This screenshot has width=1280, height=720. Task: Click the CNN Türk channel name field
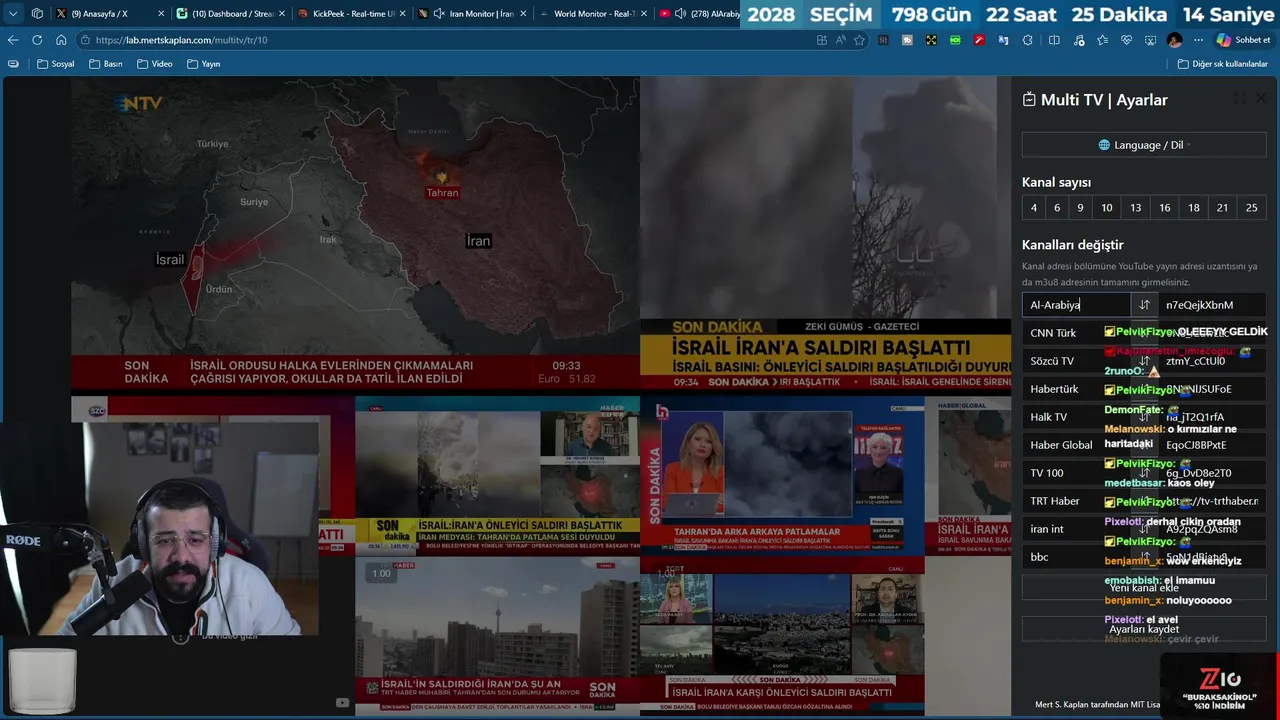(x=1076, y=333)
